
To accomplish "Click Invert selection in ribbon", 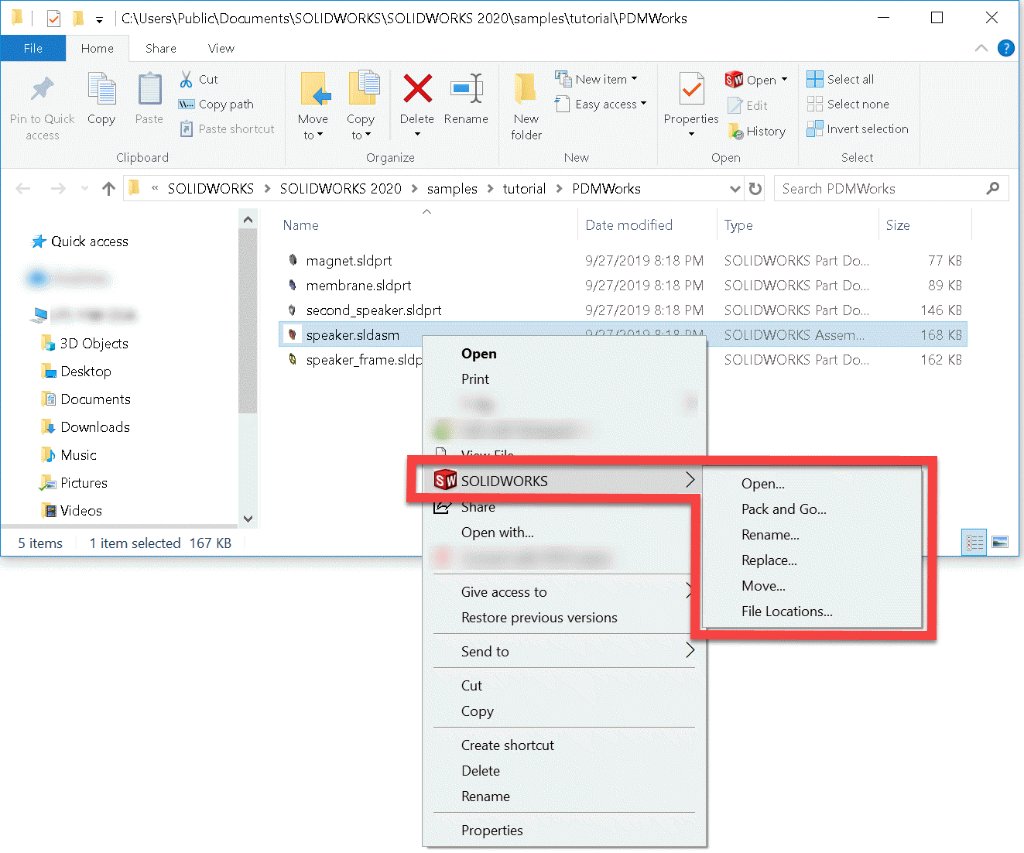I will (857, 129).
